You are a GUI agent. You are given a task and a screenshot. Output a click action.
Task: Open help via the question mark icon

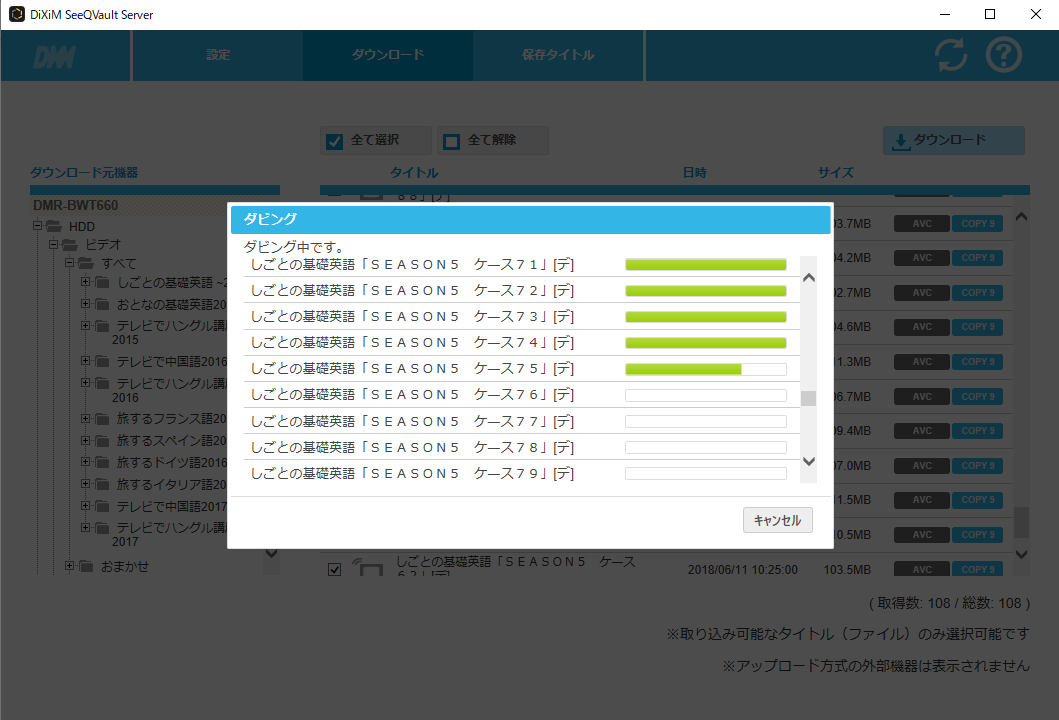(1004, 55)
